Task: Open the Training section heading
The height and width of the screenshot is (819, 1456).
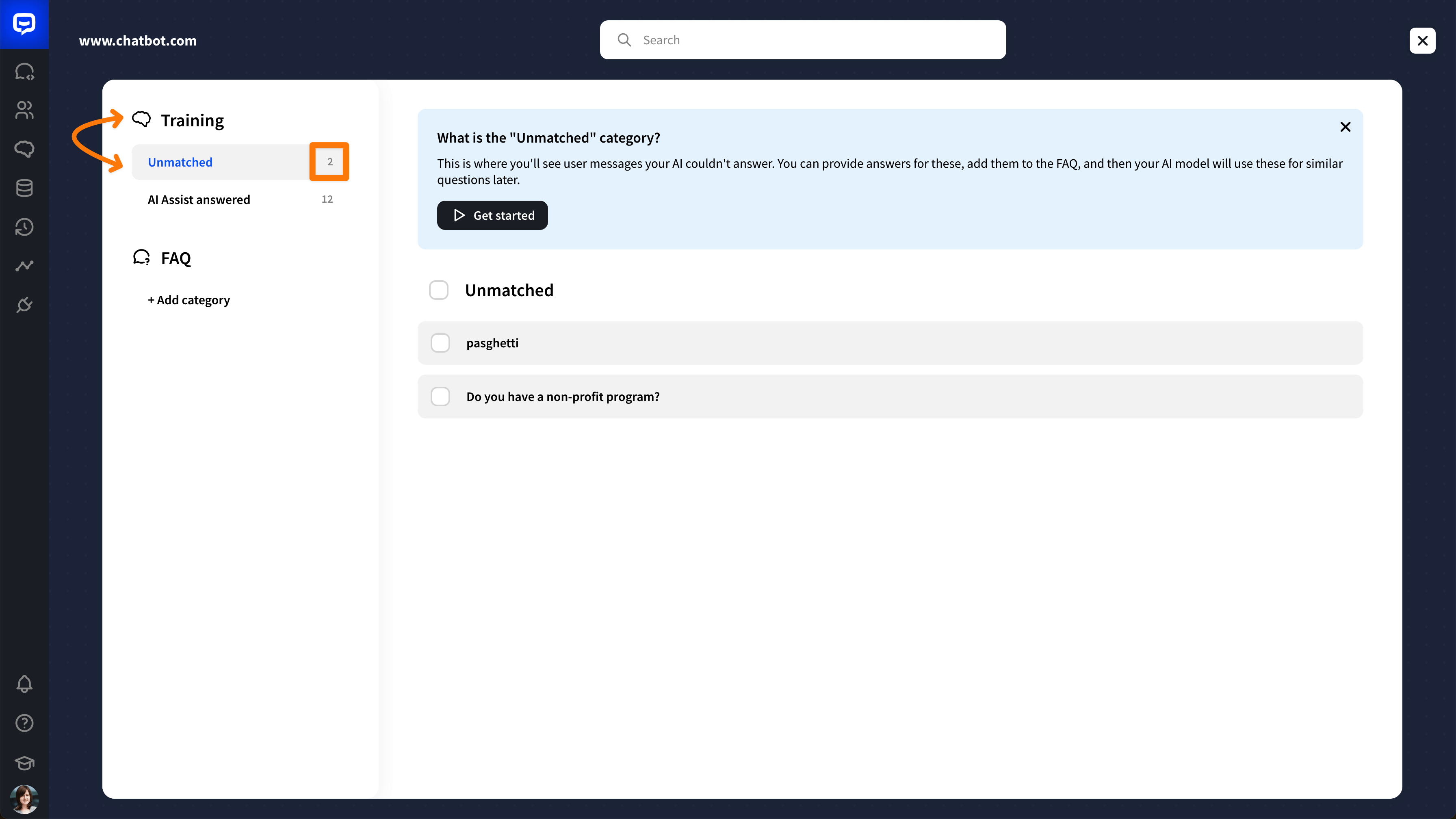Action: tap(192, 120)
